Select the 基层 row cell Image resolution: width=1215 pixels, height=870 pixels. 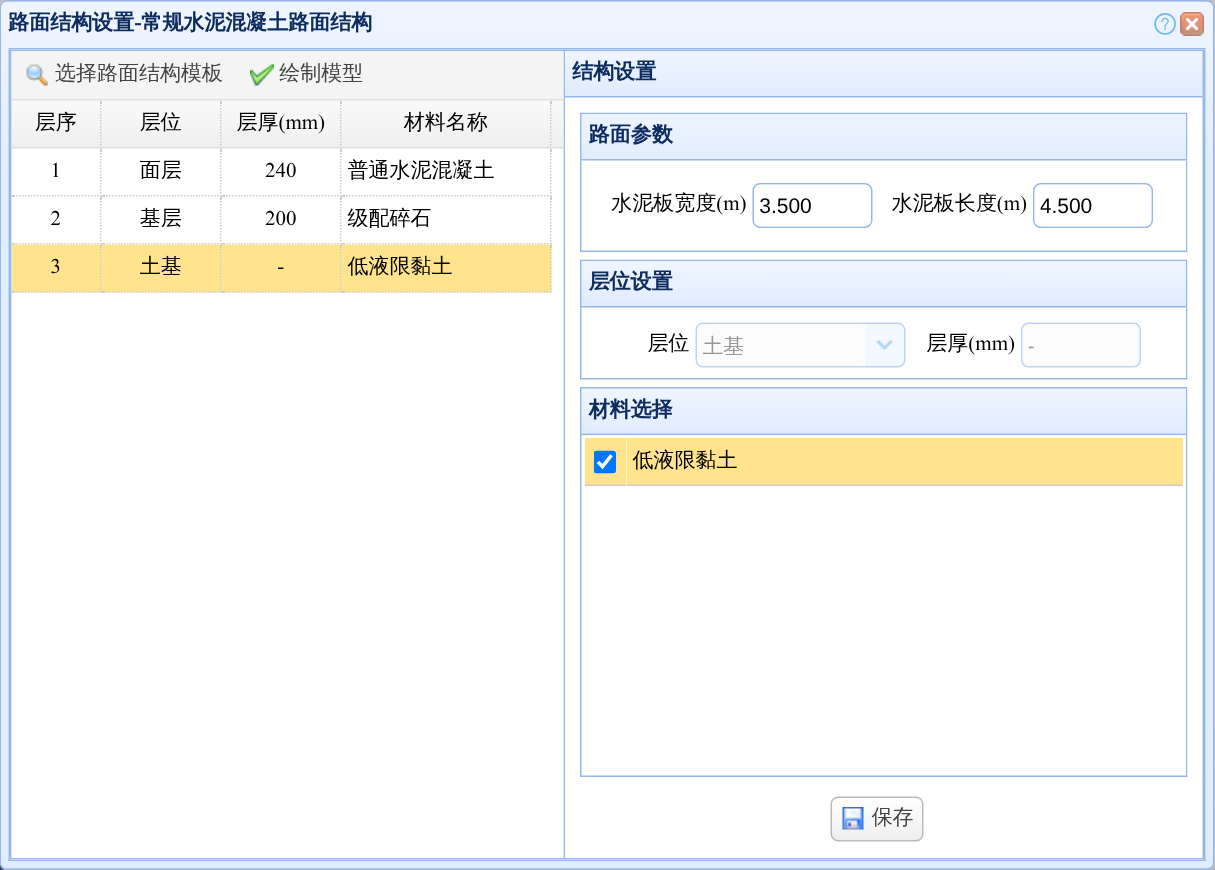[161, 219]
